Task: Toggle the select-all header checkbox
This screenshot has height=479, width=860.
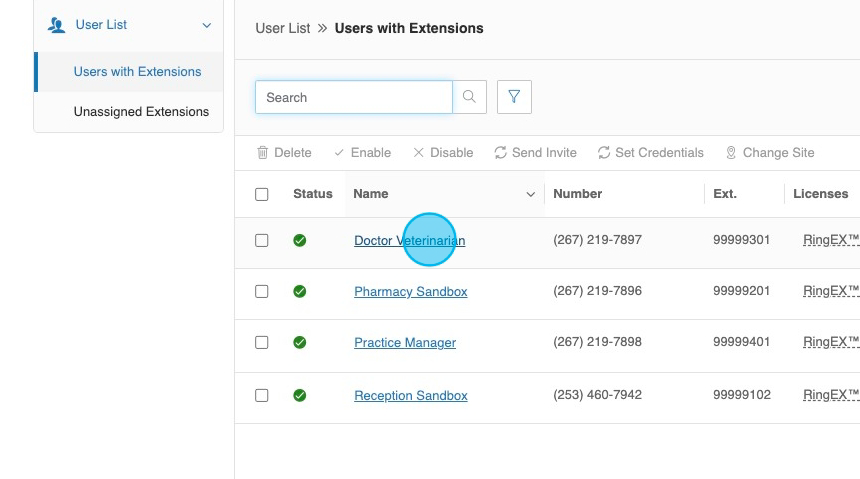Action: tap(262, 194)
